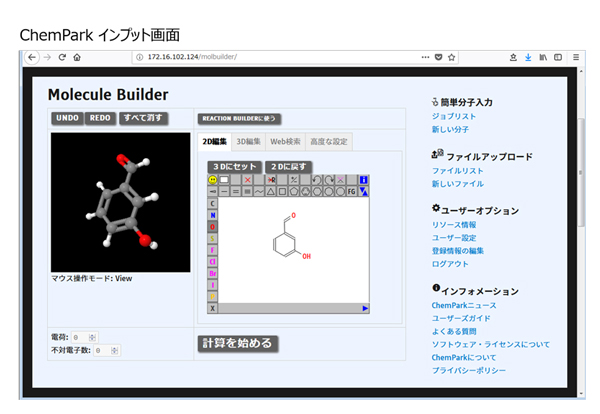Viewport: 600px width, 414px height.
Task: Select the triple bond tool
Action: pyautogui.click(x=248, y=191)
